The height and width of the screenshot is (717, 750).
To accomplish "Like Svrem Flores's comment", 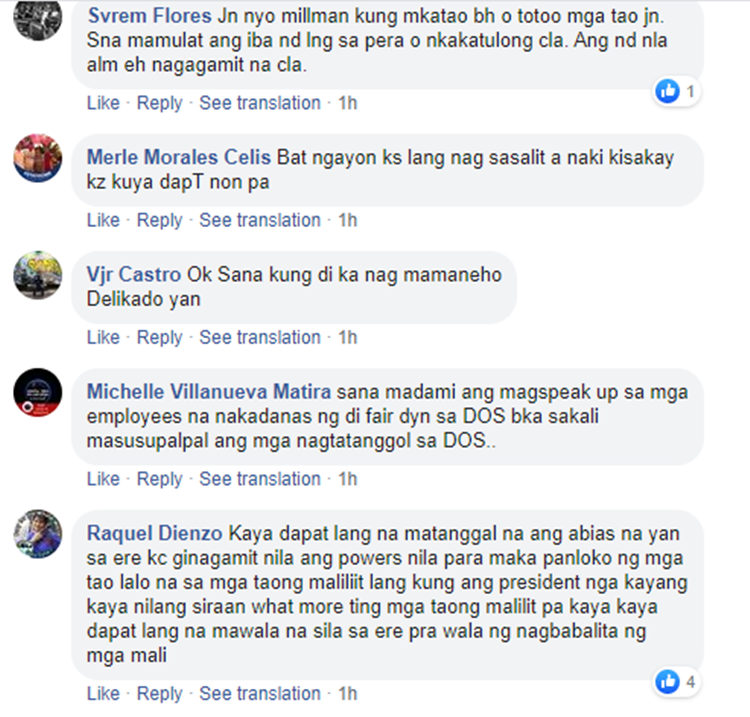I will pyautogui.click(x=103, y=103).
